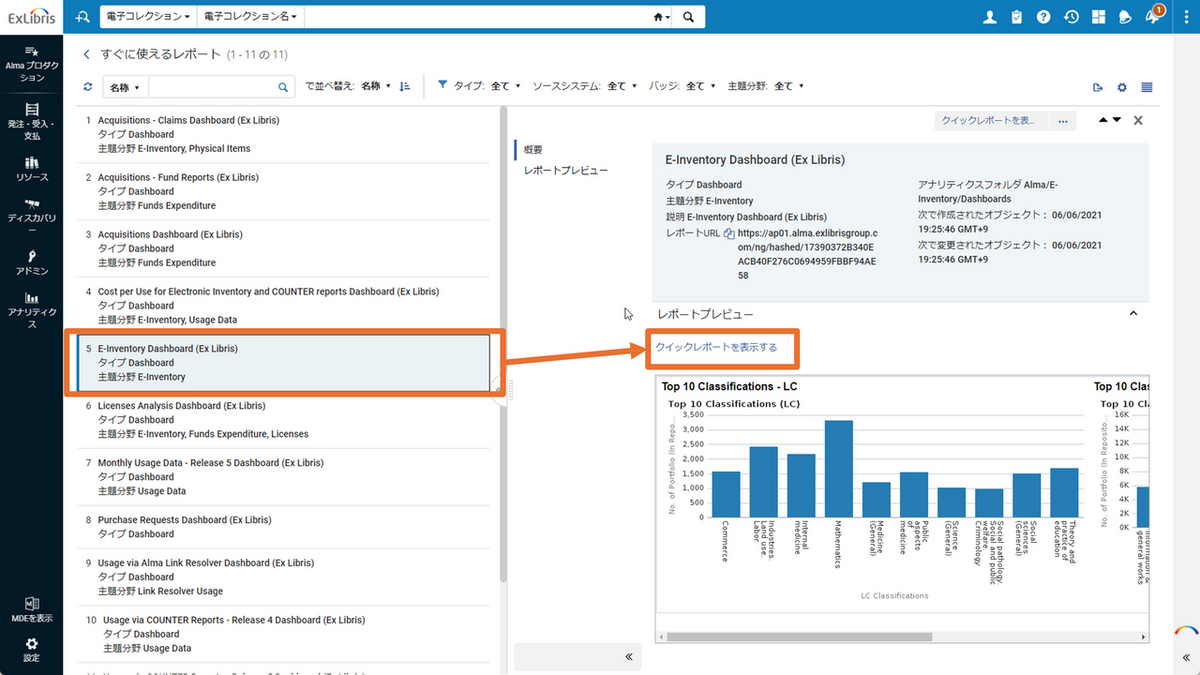Expand the 電子コレクション search type dropdown
Screen dimensions: 1200x675
click(x=148, y=17)
